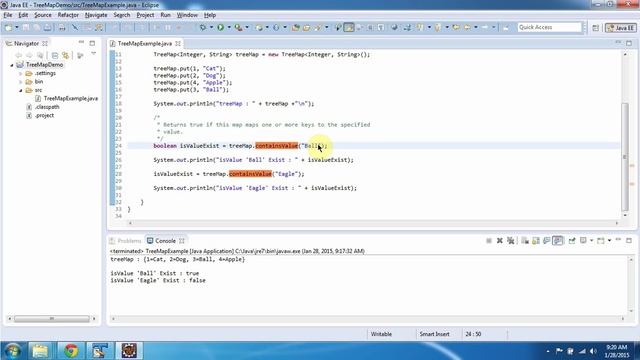Screen dimensions: 640x360
Task: Click the Open Web Browser globe icon
Action: coord(394,28)
